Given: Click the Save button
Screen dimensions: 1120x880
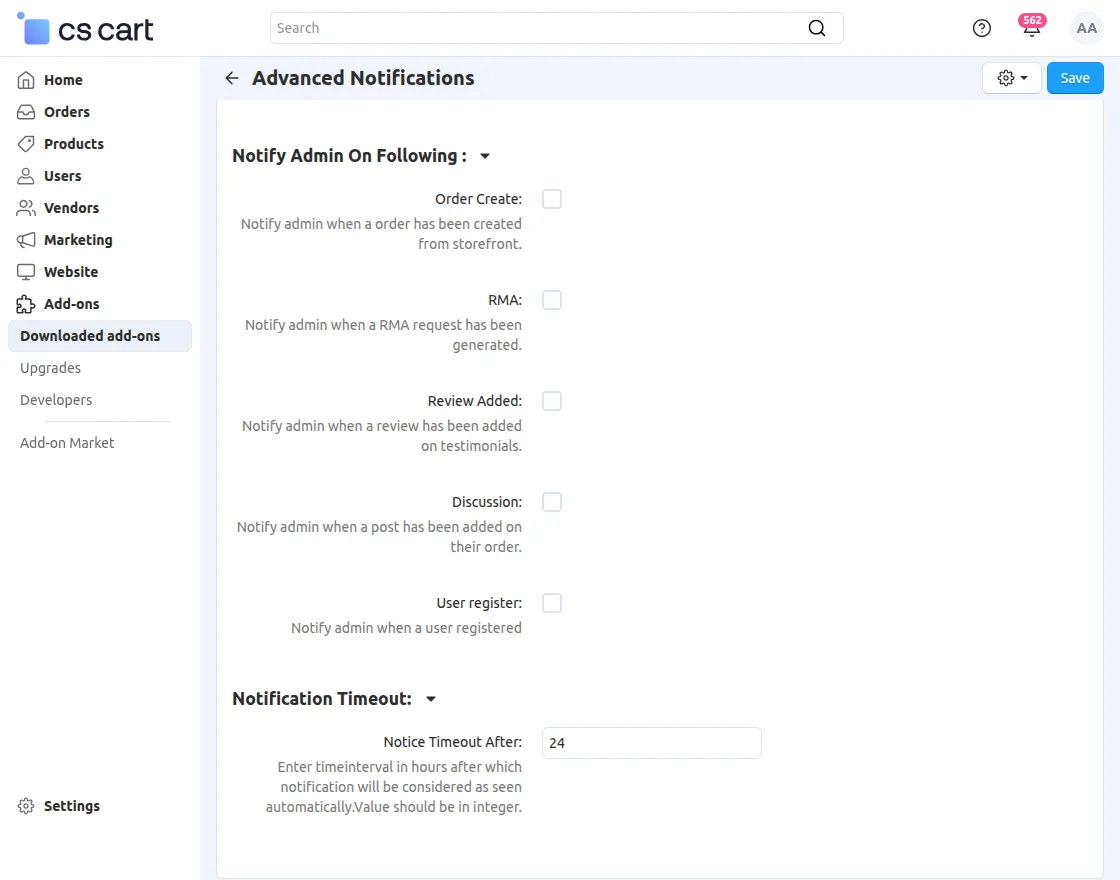Looking at the screenshot, I should (1074, 77).
